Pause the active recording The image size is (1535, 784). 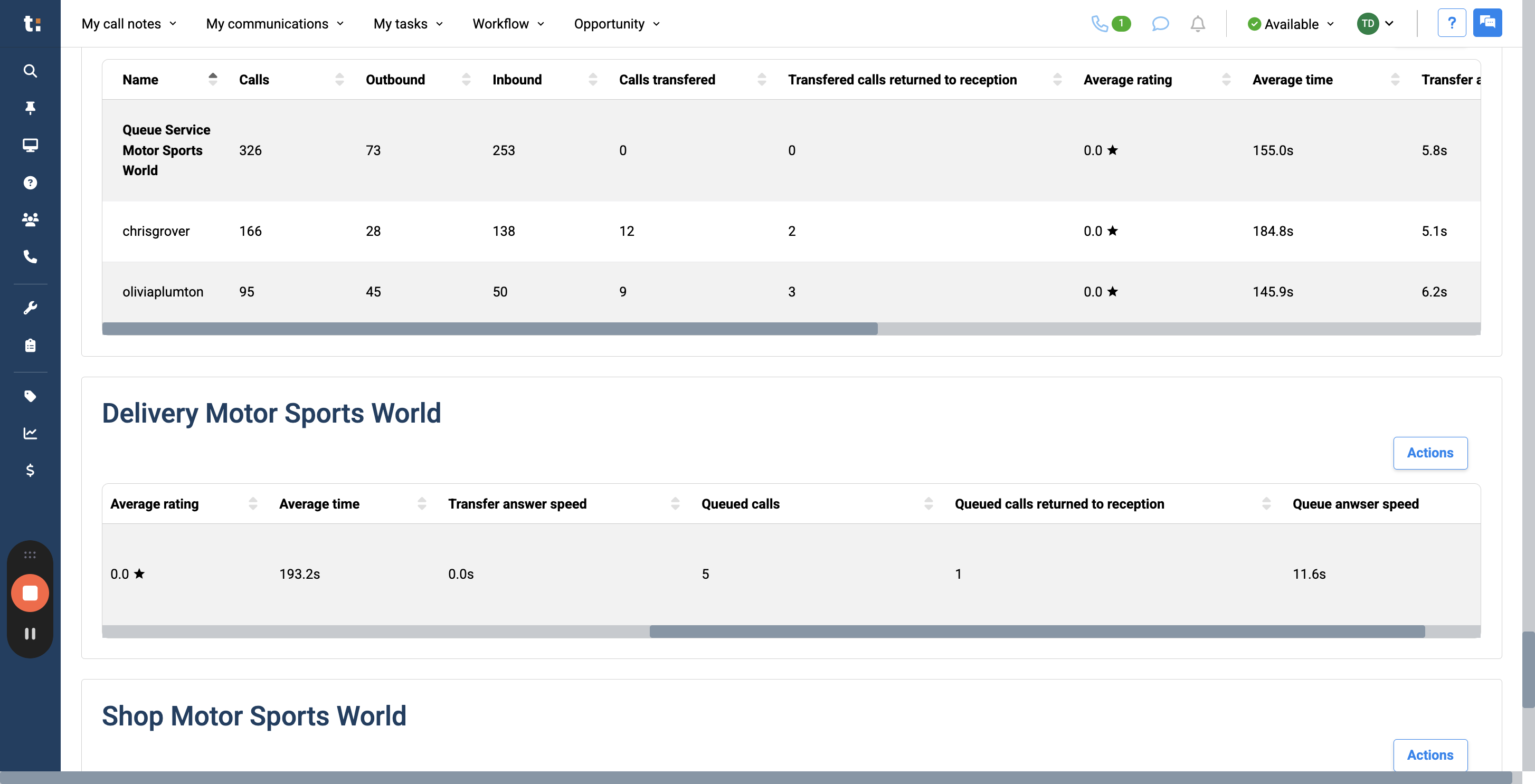click(30, 633)
